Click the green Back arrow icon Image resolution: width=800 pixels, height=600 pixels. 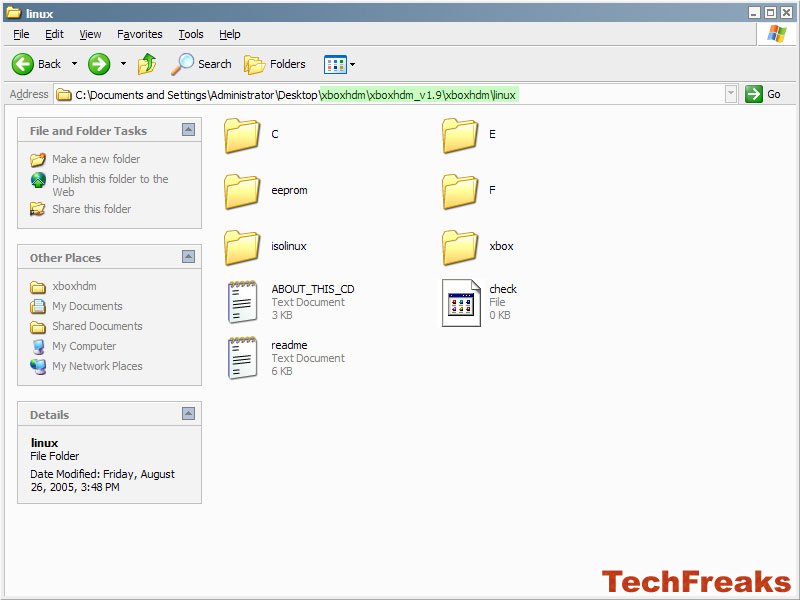(x=22, y=64)
